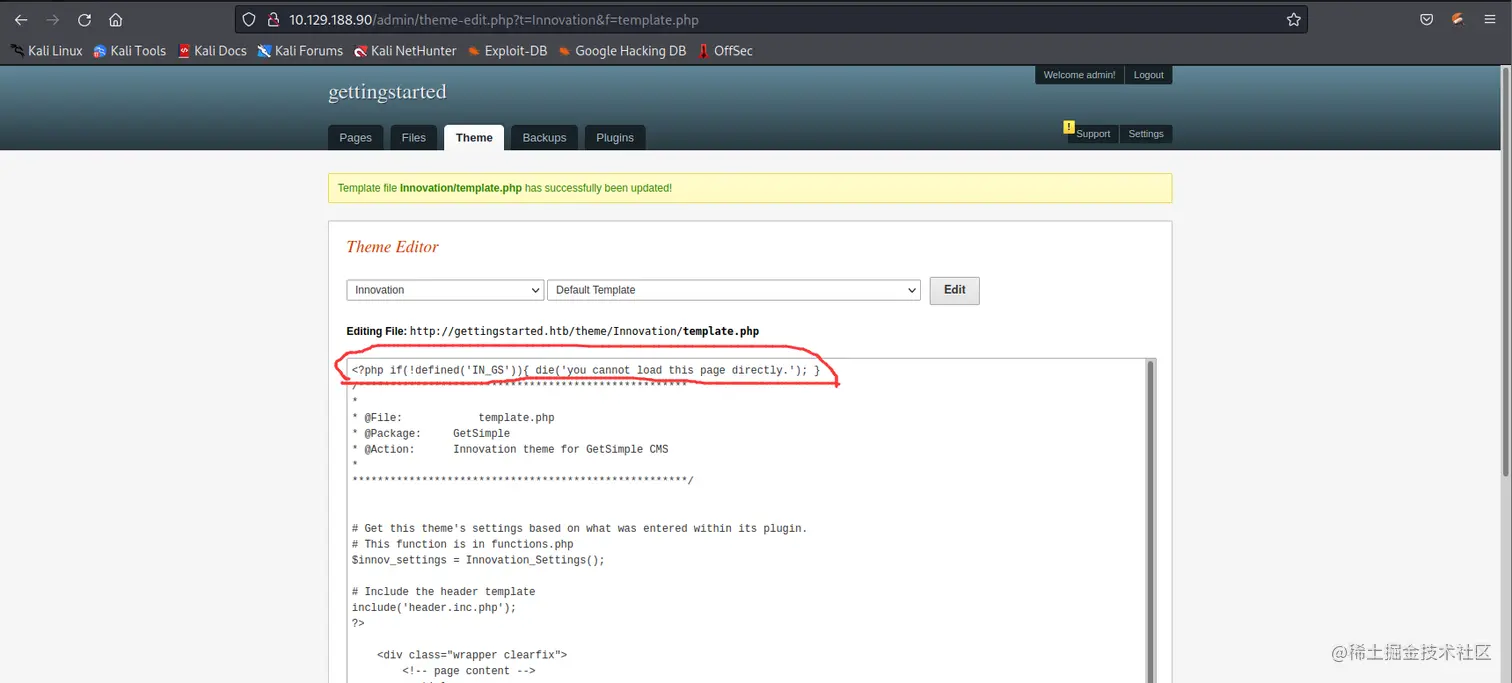Image resolution: width=1512 pixels, height=683 pixels.
Task: Open the Kali Tools bookmark
Action: 130,51
